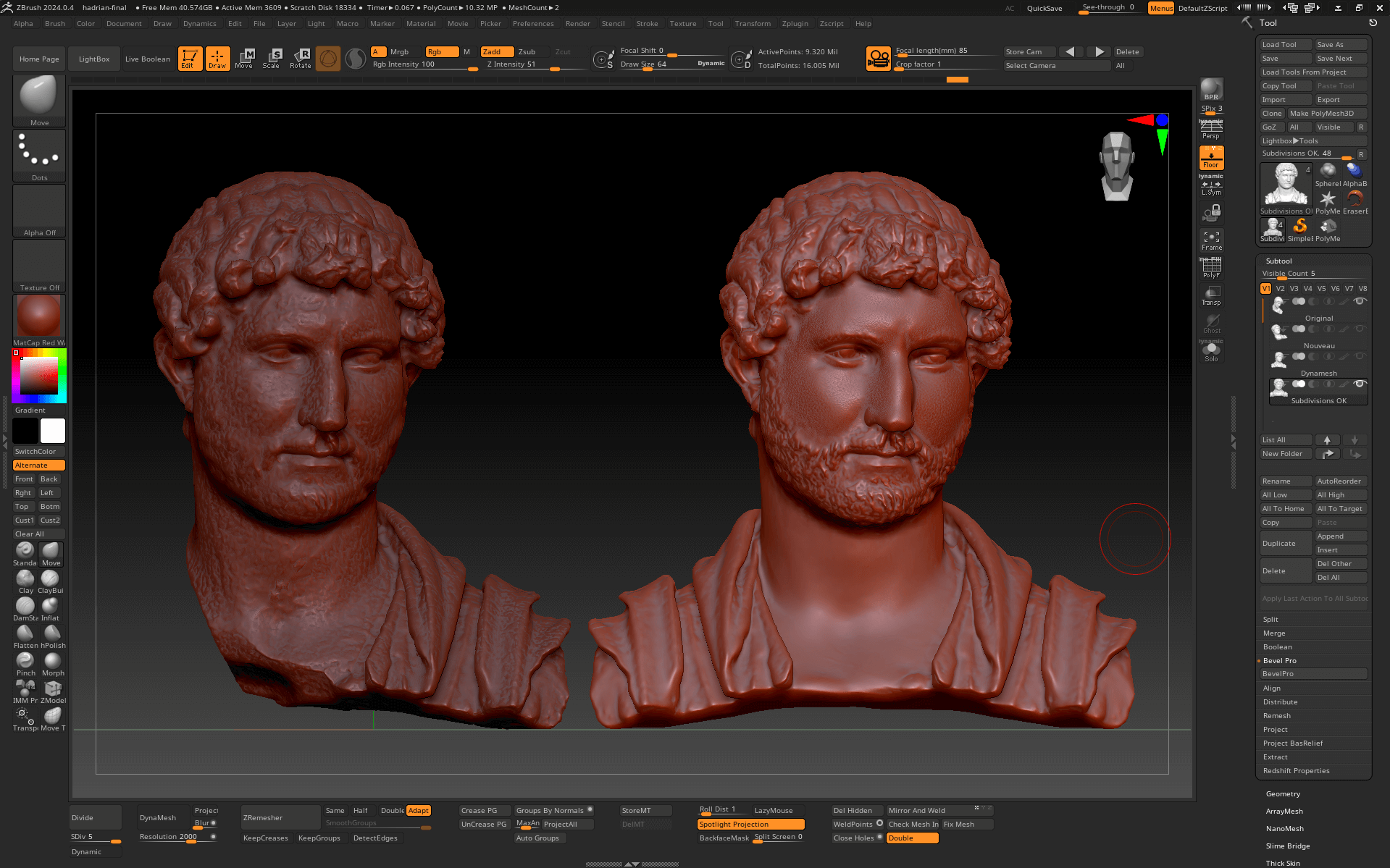Hide the Original subtool with eye icon
The image size is (1390, 868).
click(1360, 301)
